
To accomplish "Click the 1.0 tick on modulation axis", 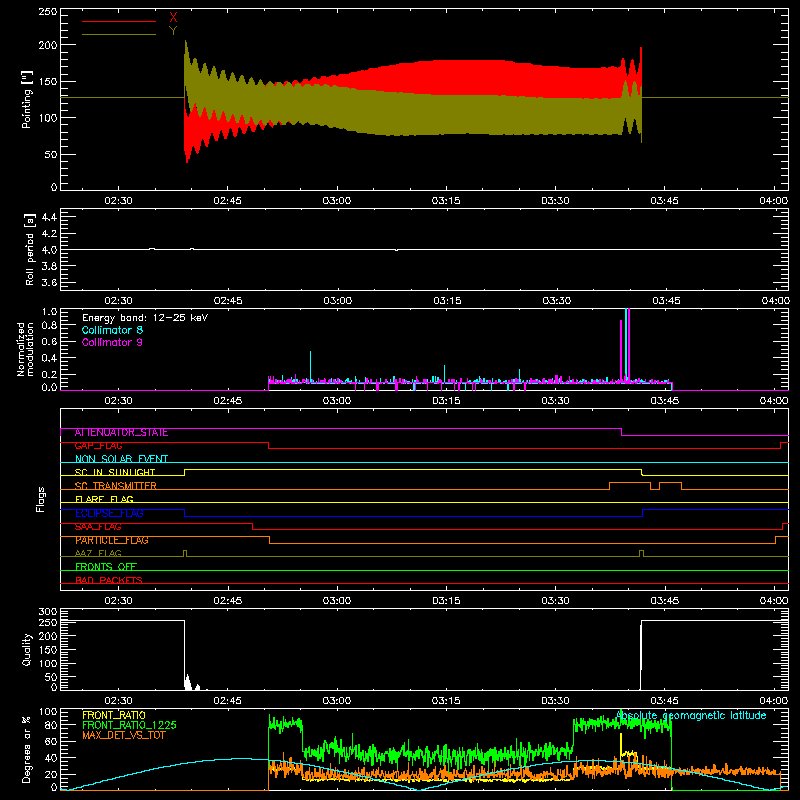I will (49, 311).
